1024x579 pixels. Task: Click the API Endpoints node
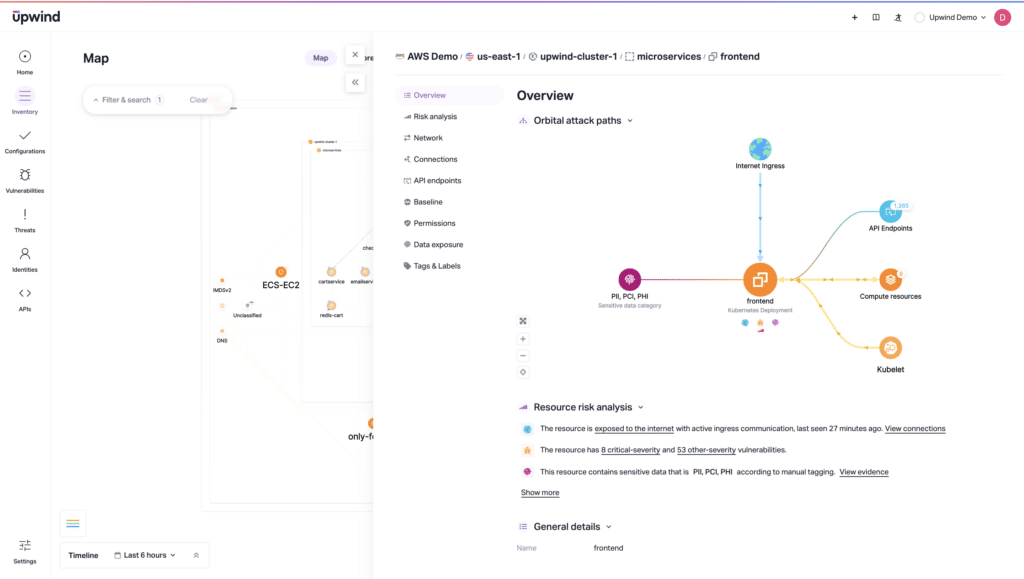click(x=890, y=211)
